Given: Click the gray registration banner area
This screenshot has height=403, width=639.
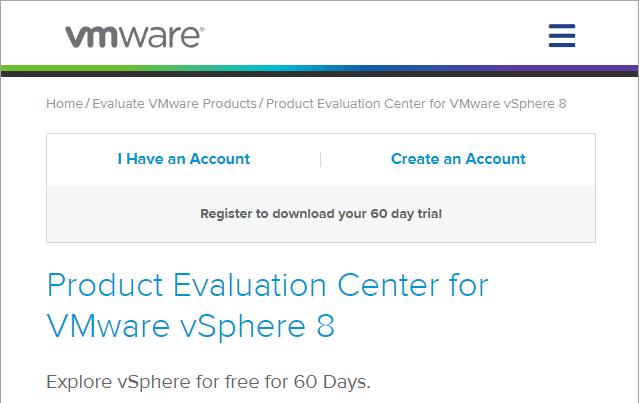Looking at the screenshot, I should pos(321,214).
